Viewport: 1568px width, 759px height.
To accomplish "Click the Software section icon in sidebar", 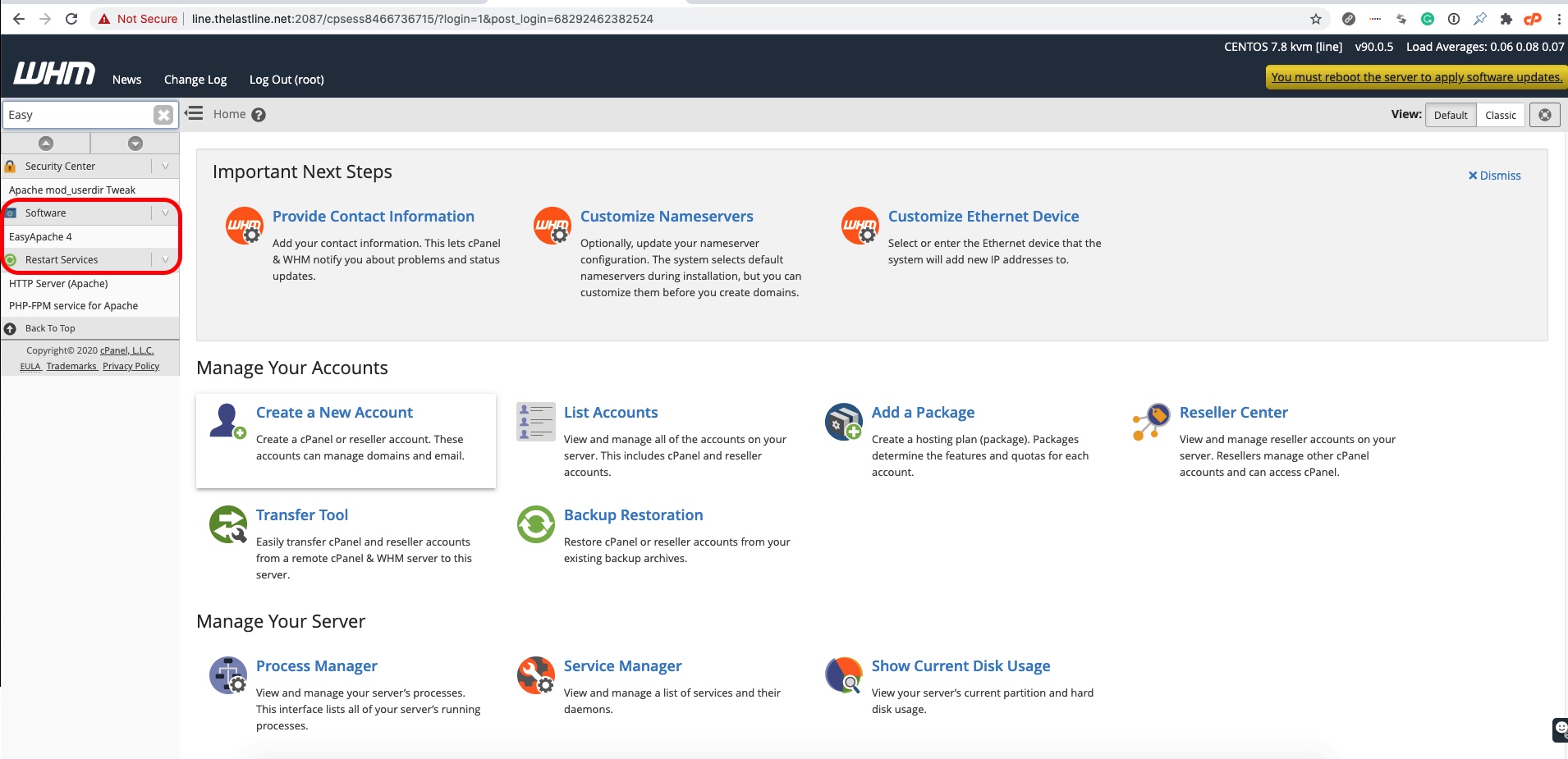I will tap(11, 213).
